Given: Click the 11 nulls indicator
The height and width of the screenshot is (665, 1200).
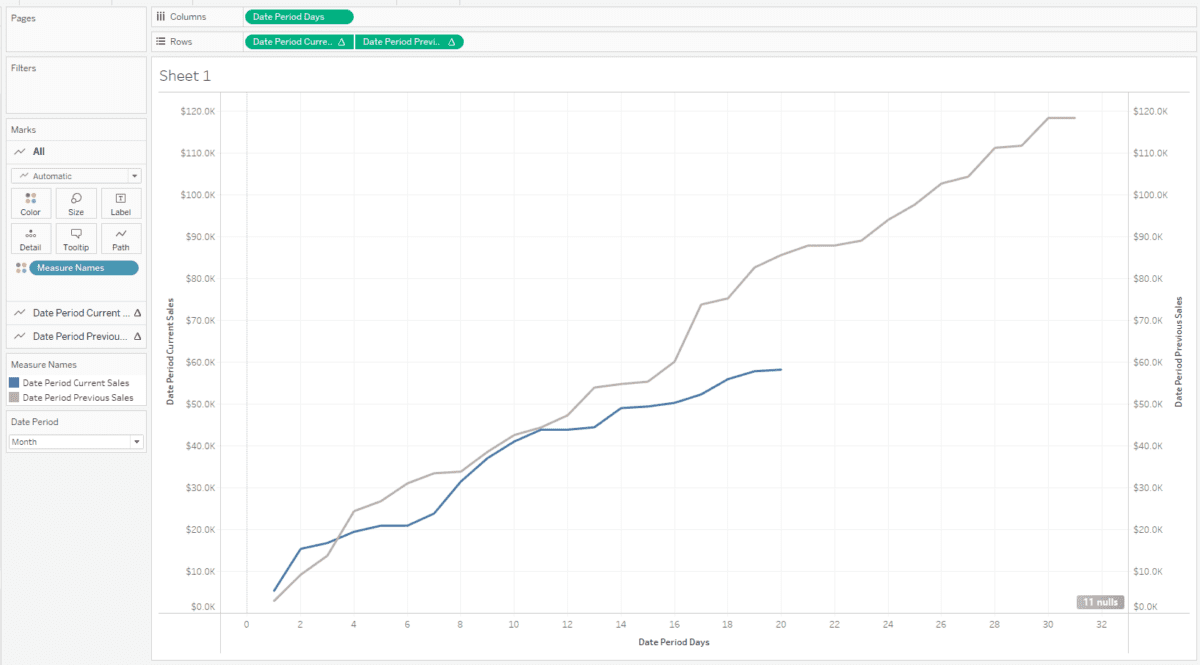Looking at the screenshot, I should pyautogui.click(x=1100, y=602).
